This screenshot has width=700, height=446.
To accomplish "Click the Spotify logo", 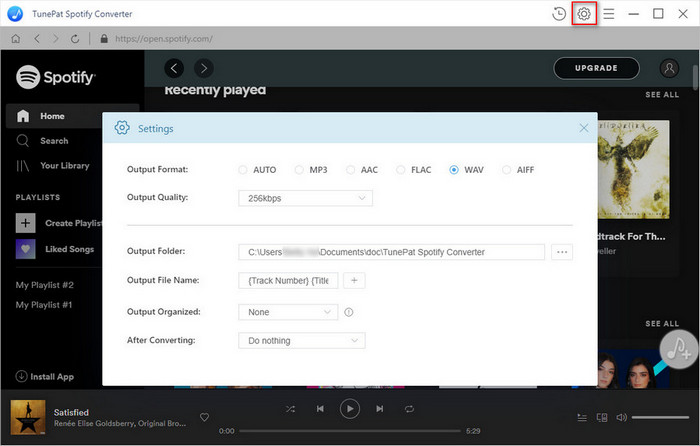I will click(56, 77).
